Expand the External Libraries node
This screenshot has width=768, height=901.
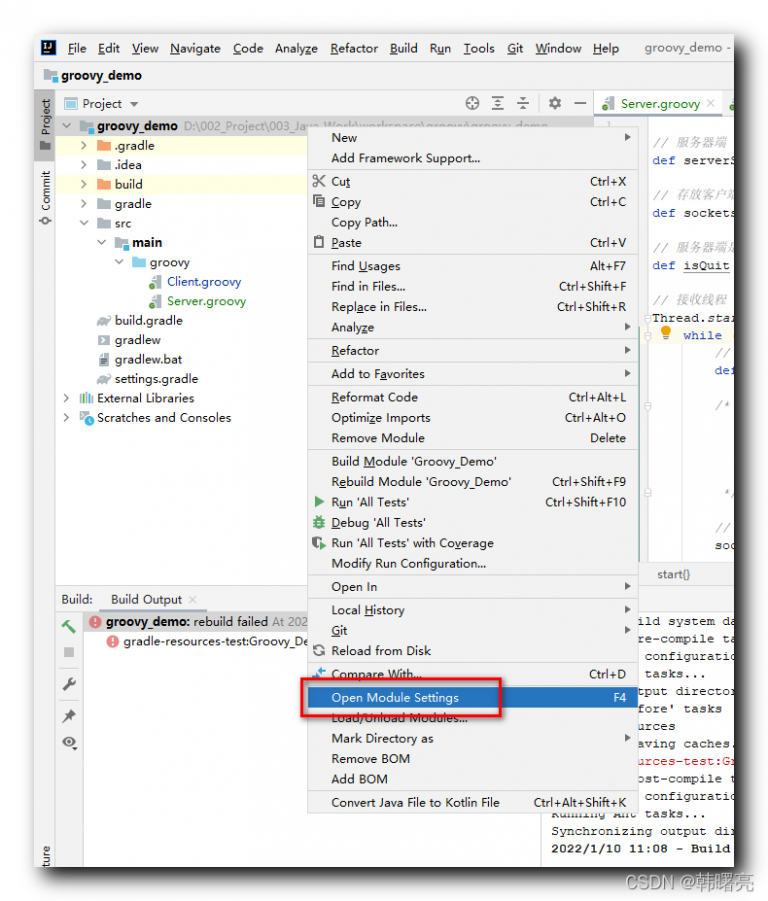point(67,398)
